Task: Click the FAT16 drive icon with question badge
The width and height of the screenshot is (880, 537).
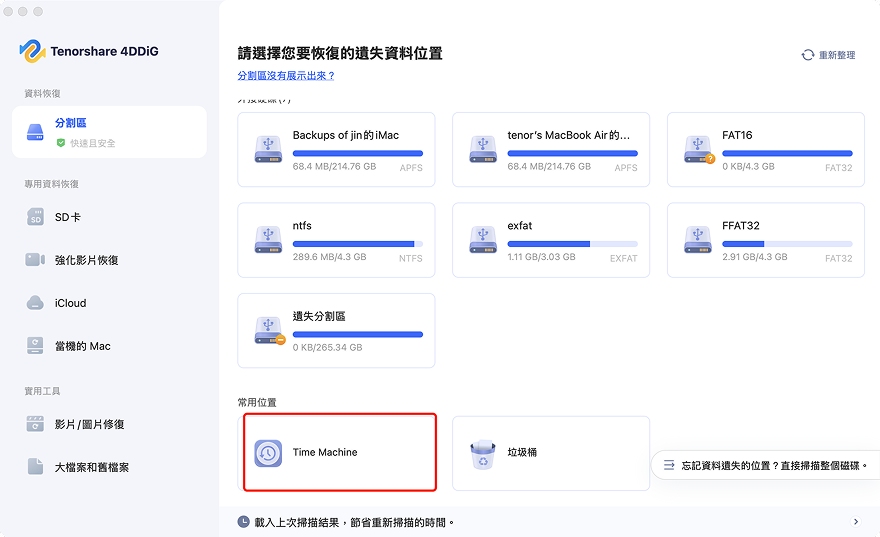Action: 699,149
